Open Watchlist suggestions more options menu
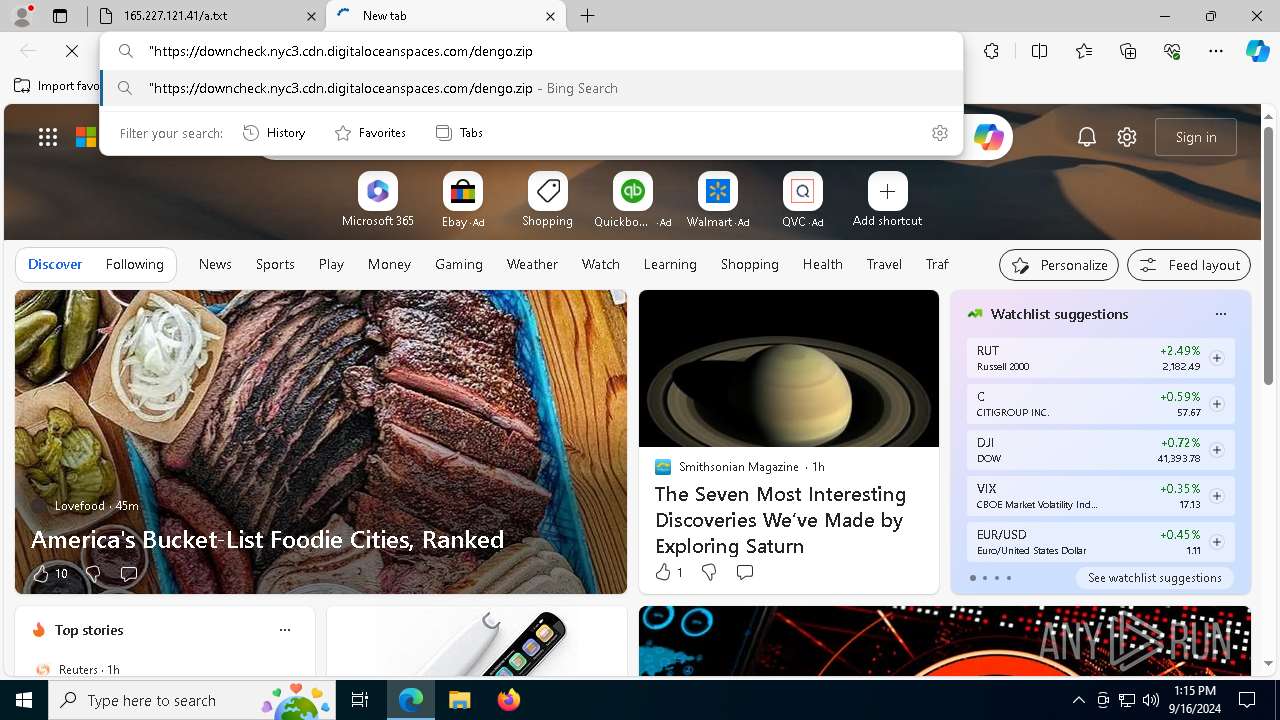The height and width of the screenshot is (720, 1280). pyautogui.click(x=1221, y=314)
